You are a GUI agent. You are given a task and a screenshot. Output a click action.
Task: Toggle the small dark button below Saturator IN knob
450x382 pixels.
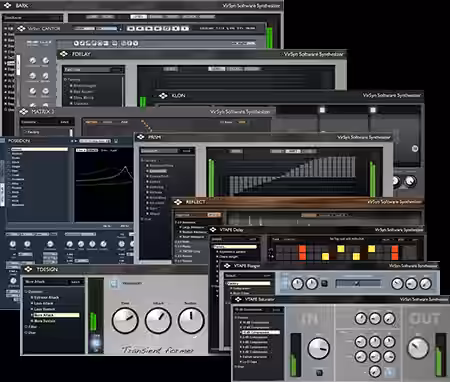click(319, 372)
